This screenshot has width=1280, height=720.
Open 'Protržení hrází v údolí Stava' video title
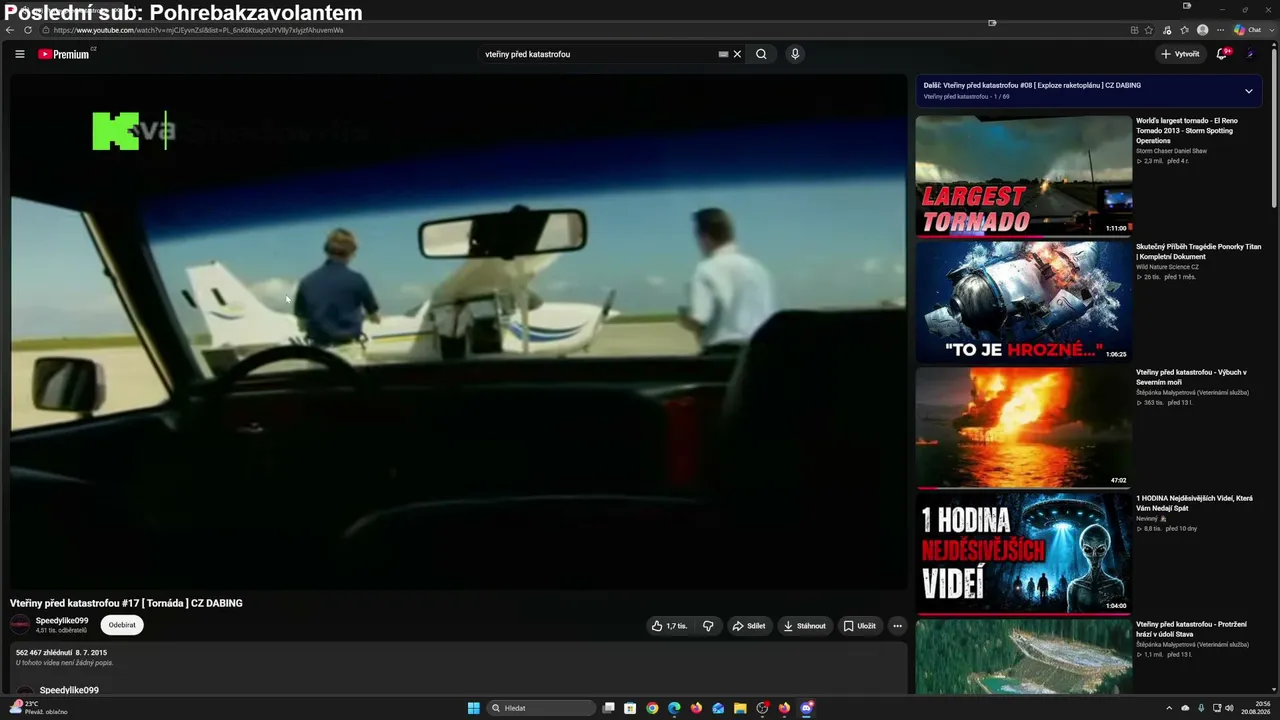pyautogui.click(x=1191, y=629)
